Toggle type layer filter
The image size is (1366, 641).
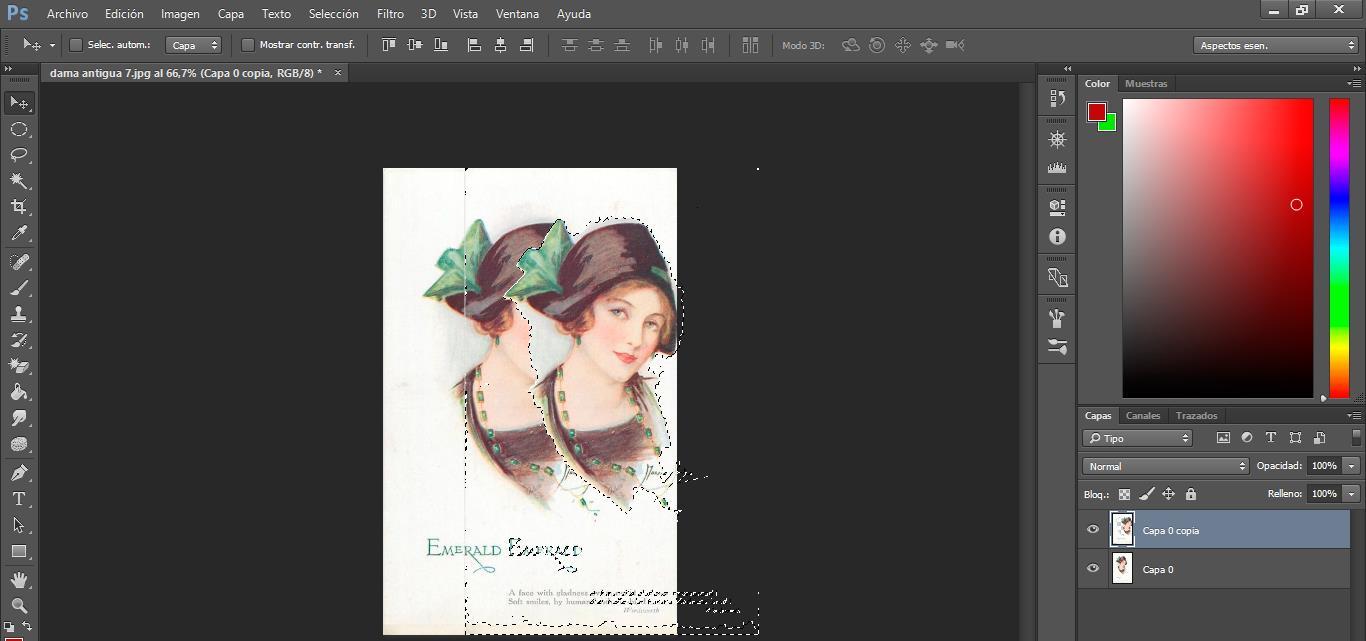pyautogui.click(x=1271, y=438)
